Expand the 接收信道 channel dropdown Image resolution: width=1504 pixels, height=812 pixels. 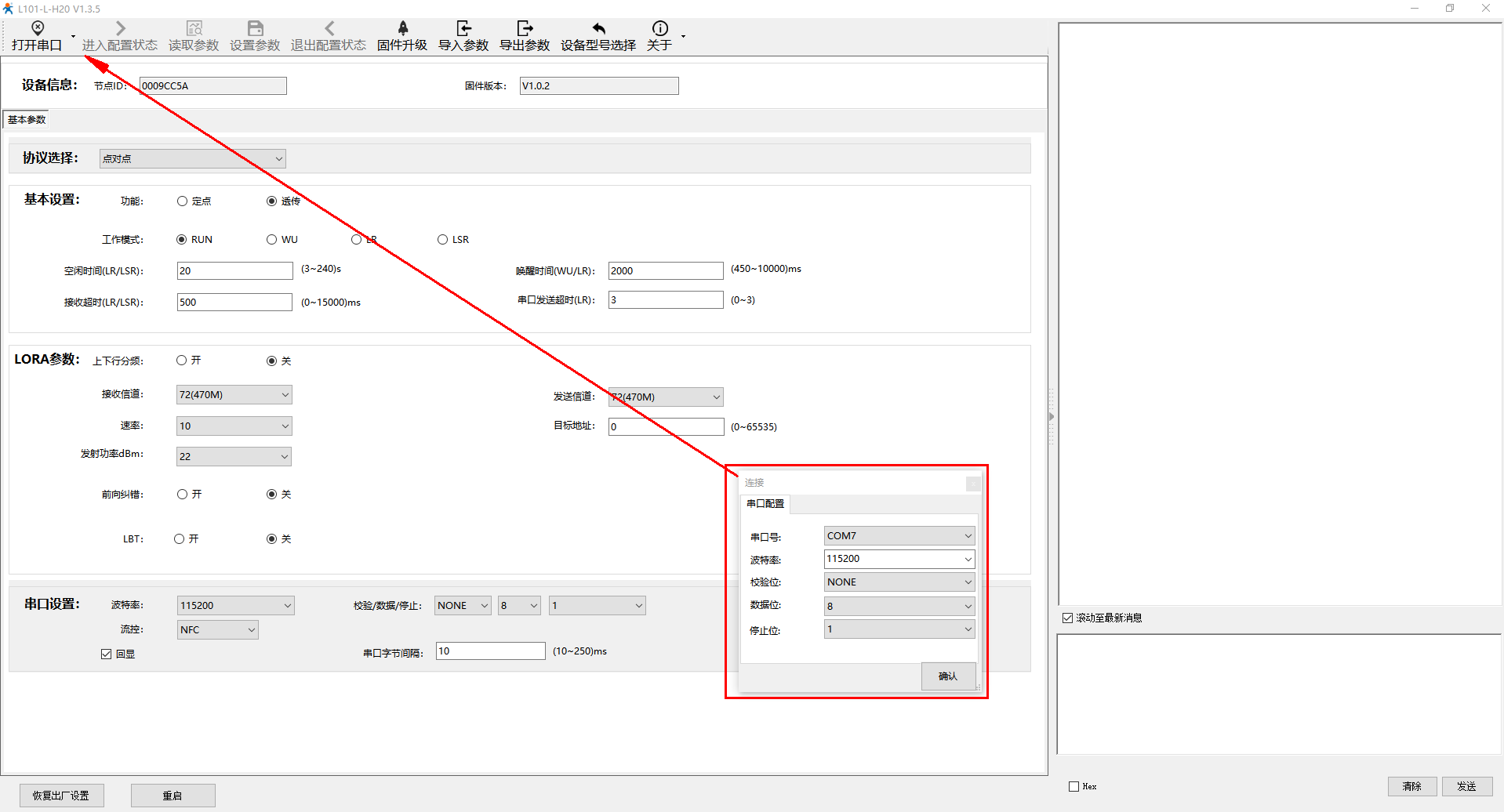click(x=234, y=395)
